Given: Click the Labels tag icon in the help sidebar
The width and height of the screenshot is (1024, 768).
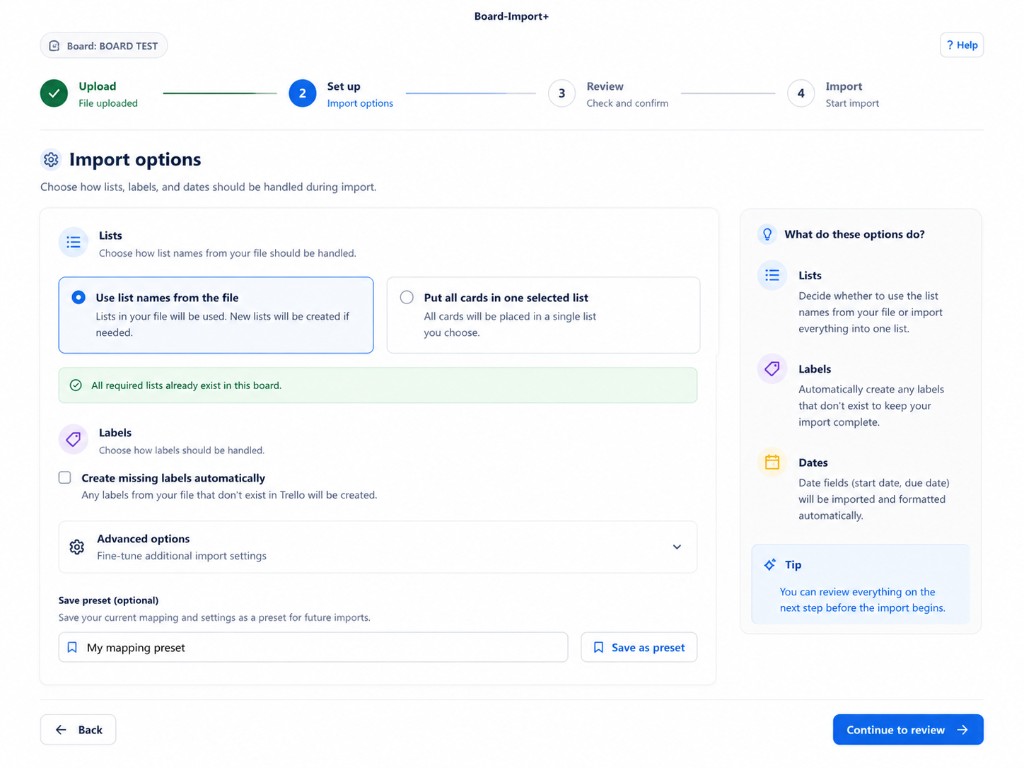Looking at the screenshot, I should point(772,369).
